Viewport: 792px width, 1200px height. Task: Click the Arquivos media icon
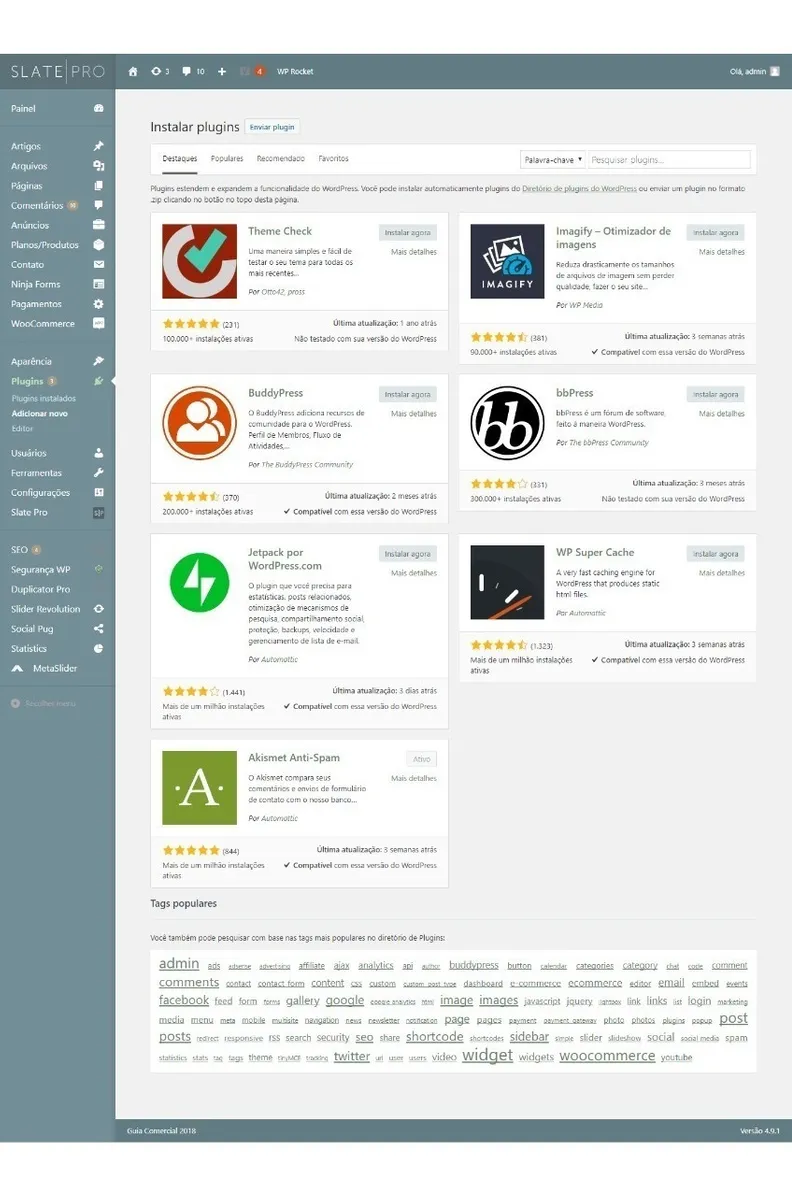click(98, 166)
